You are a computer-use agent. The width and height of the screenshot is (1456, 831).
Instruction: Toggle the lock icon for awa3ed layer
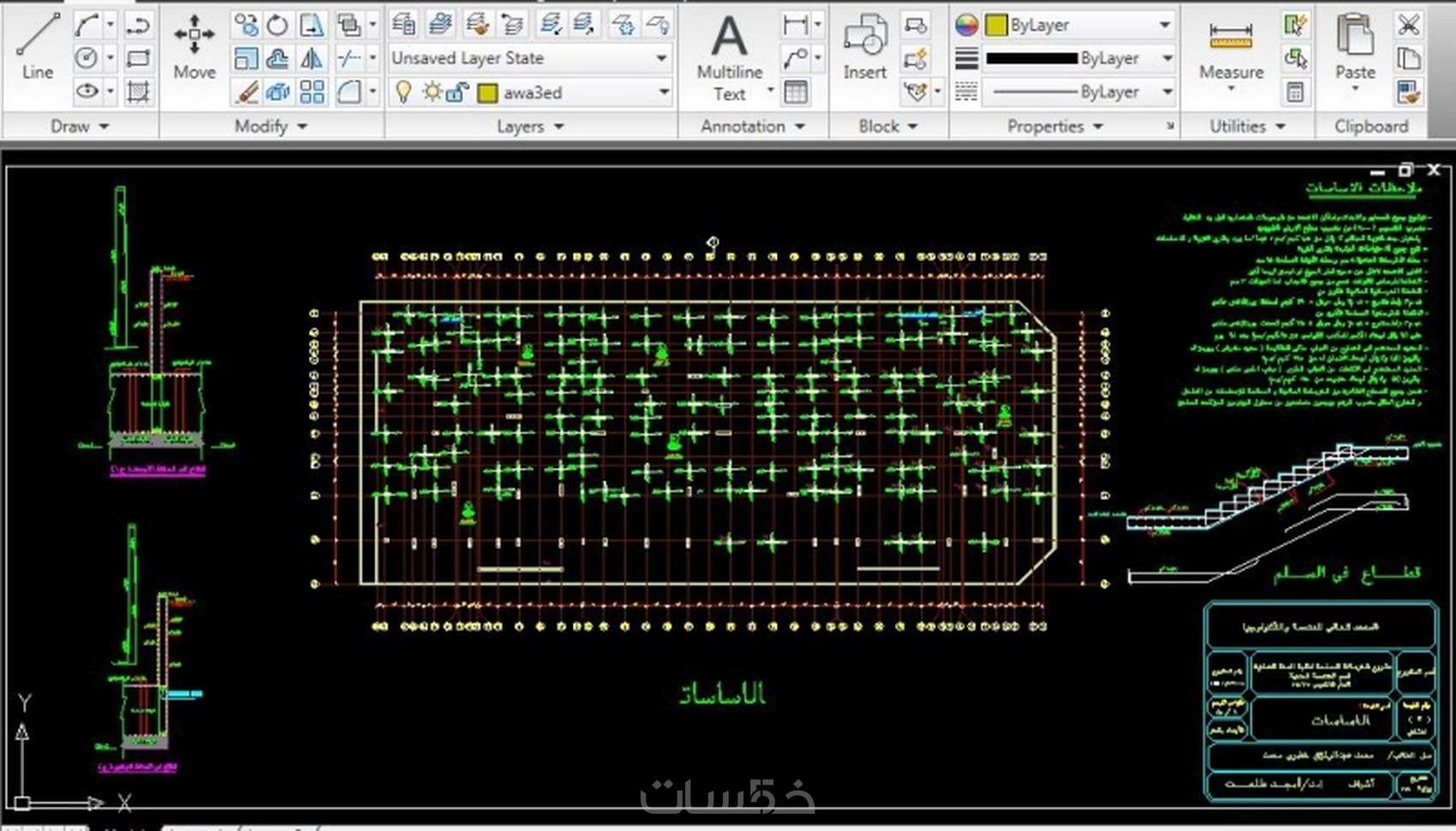pyautogui.click(x=457, y=92)
